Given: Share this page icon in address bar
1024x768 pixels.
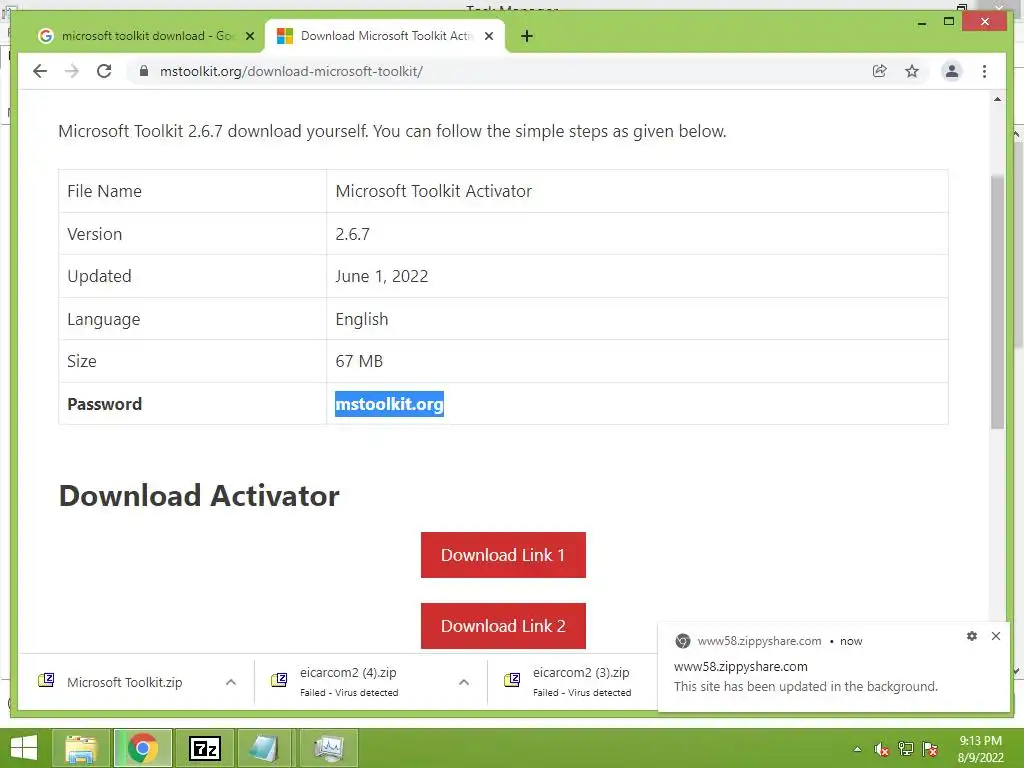Looking at the screenshot, I should click(880, 71).
